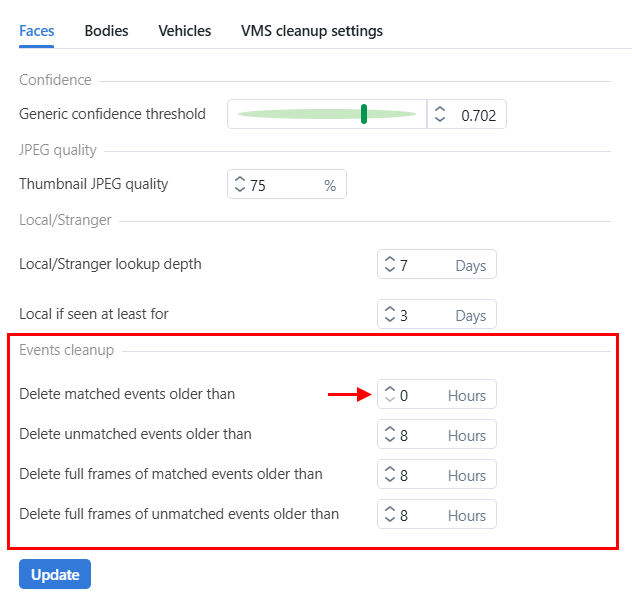632x611 pixels.
Task: Click the confidence threshold slider handle
Action: pos(364,114)
